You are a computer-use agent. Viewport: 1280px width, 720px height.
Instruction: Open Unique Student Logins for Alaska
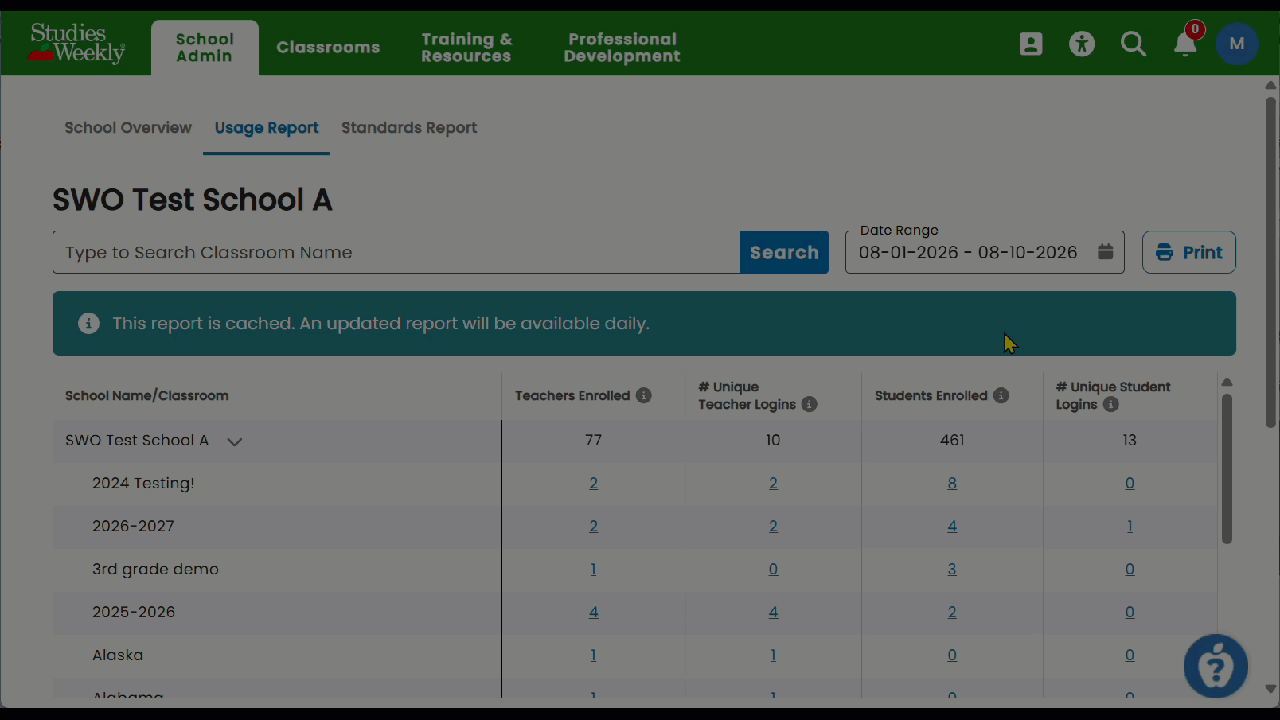point(1130,655)
